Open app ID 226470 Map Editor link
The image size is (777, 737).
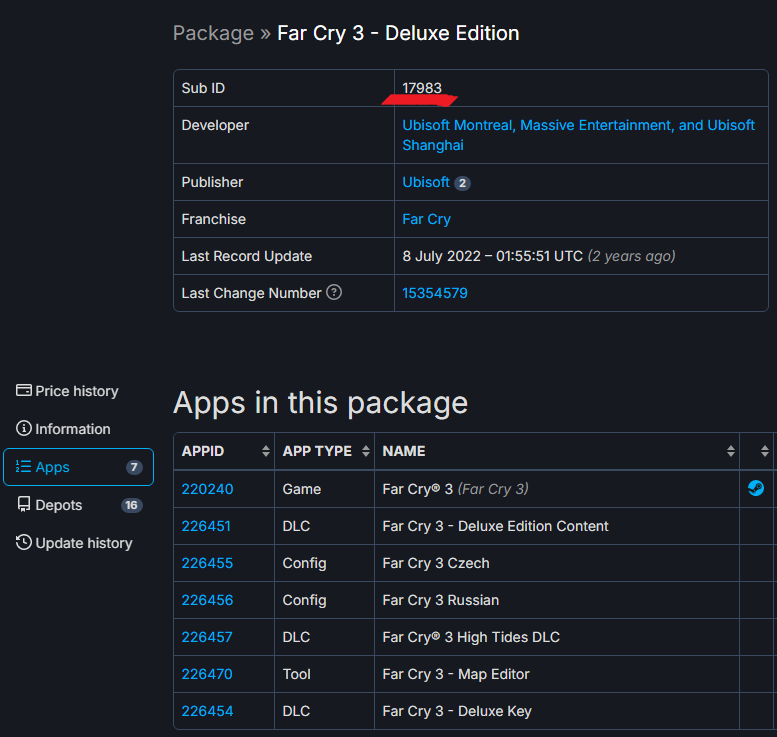click(x=207, y=674)
